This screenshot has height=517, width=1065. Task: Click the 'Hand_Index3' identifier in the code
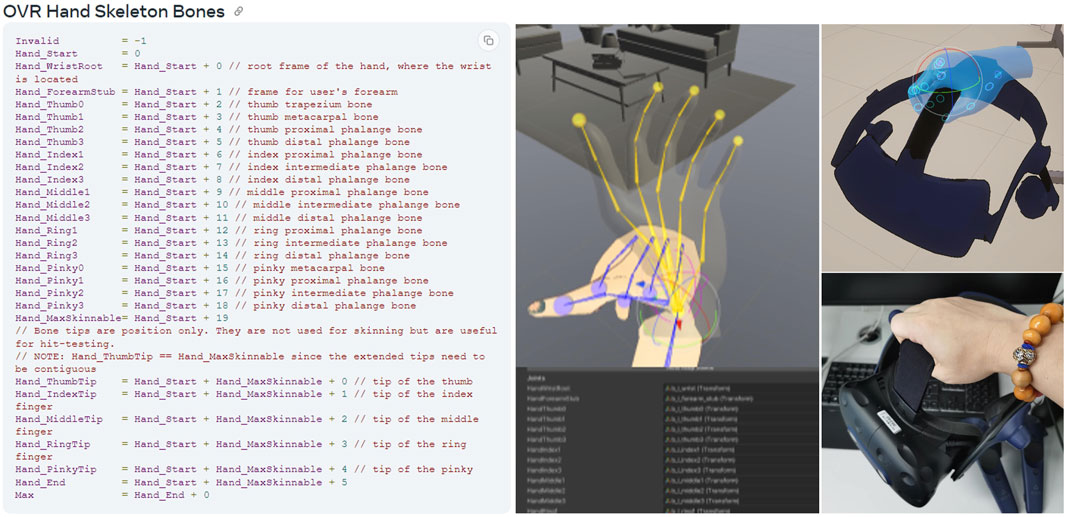(50, 180)
